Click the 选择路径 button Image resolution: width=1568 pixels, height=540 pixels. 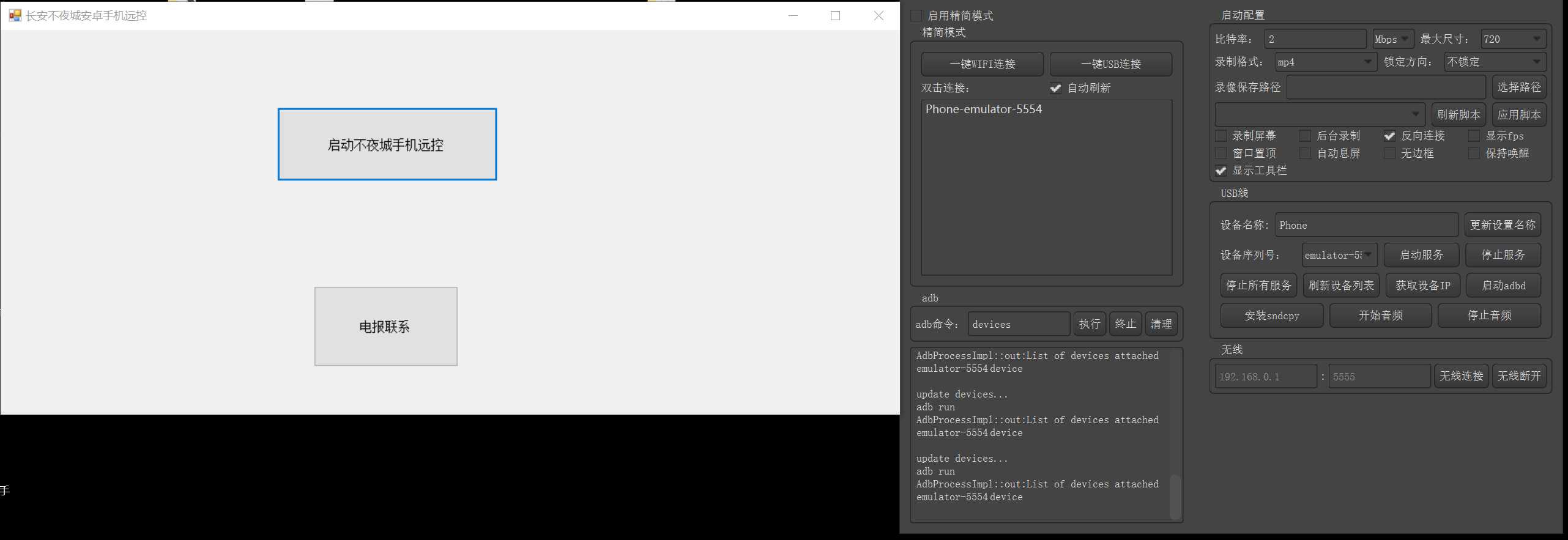click(1519, 87)
